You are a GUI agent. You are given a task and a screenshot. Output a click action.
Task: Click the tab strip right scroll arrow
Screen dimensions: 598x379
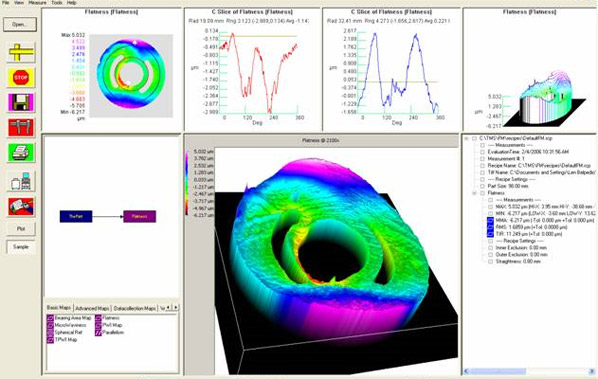pyautogui.click(x=175, y=307)
